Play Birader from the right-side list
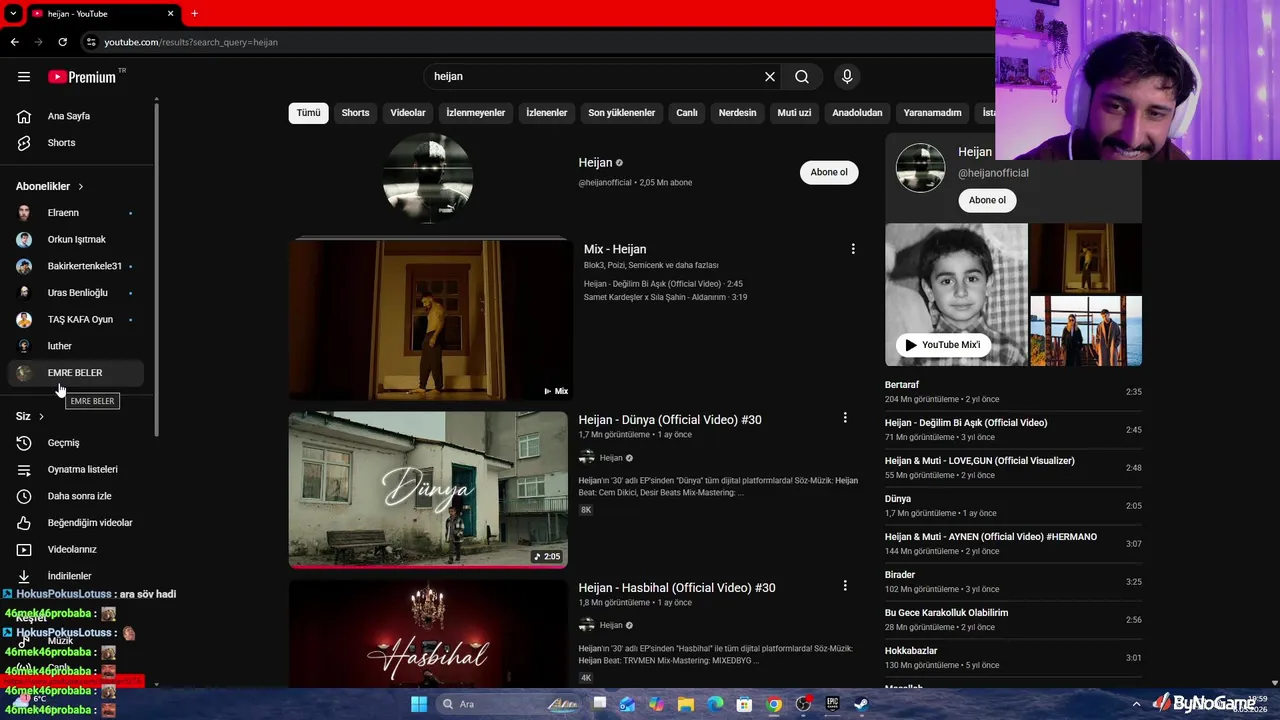This screenshot has width=1280, height=720. coord(1013,582)
